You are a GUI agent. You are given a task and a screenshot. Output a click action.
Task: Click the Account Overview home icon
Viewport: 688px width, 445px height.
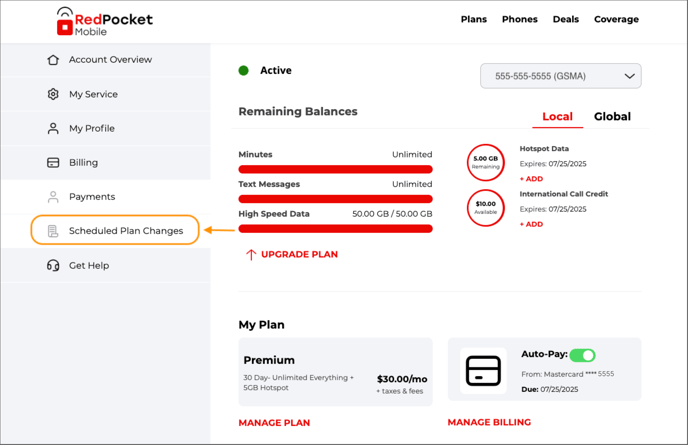53,60
